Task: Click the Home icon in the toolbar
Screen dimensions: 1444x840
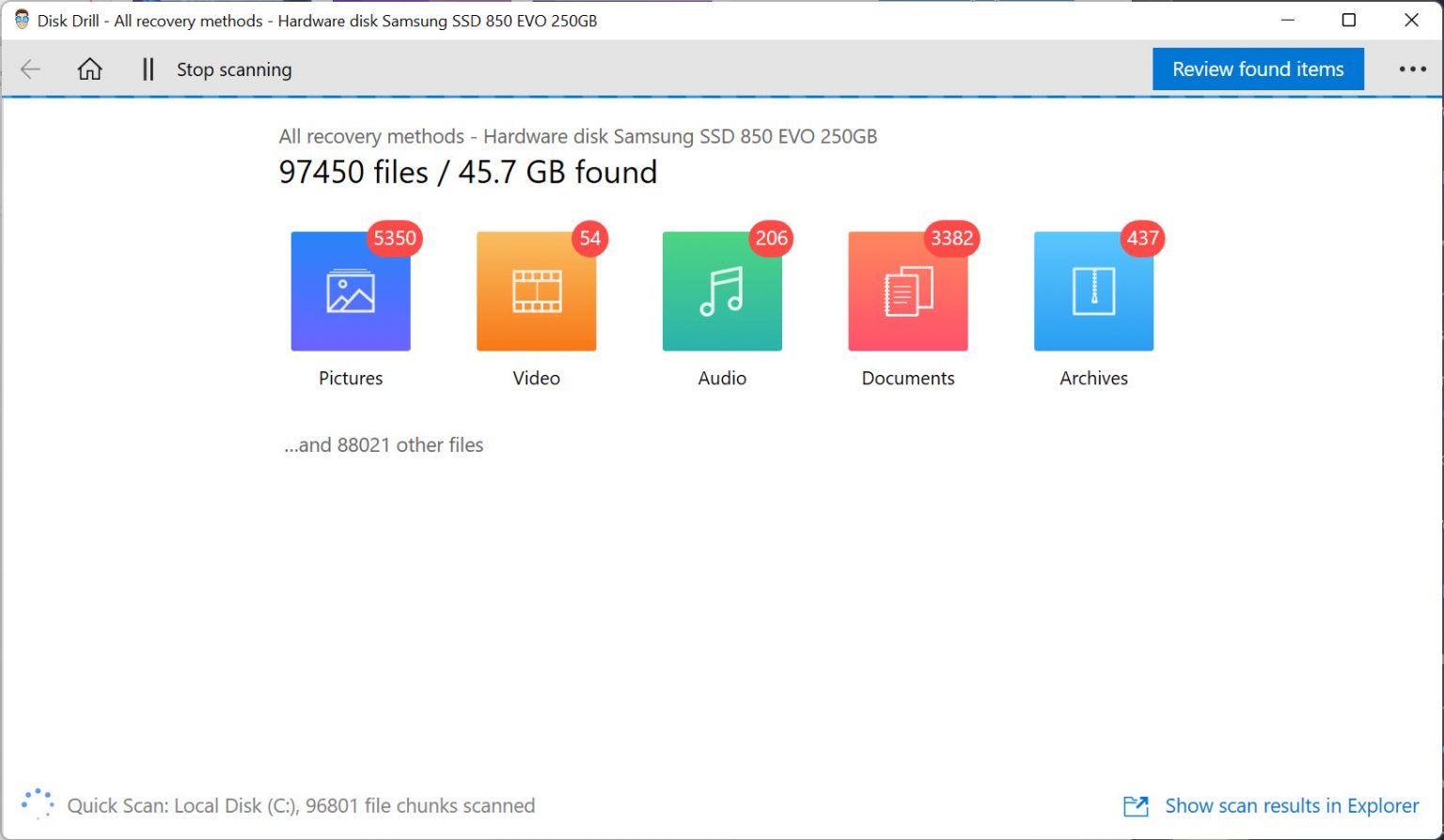Action: click(89, 69)
